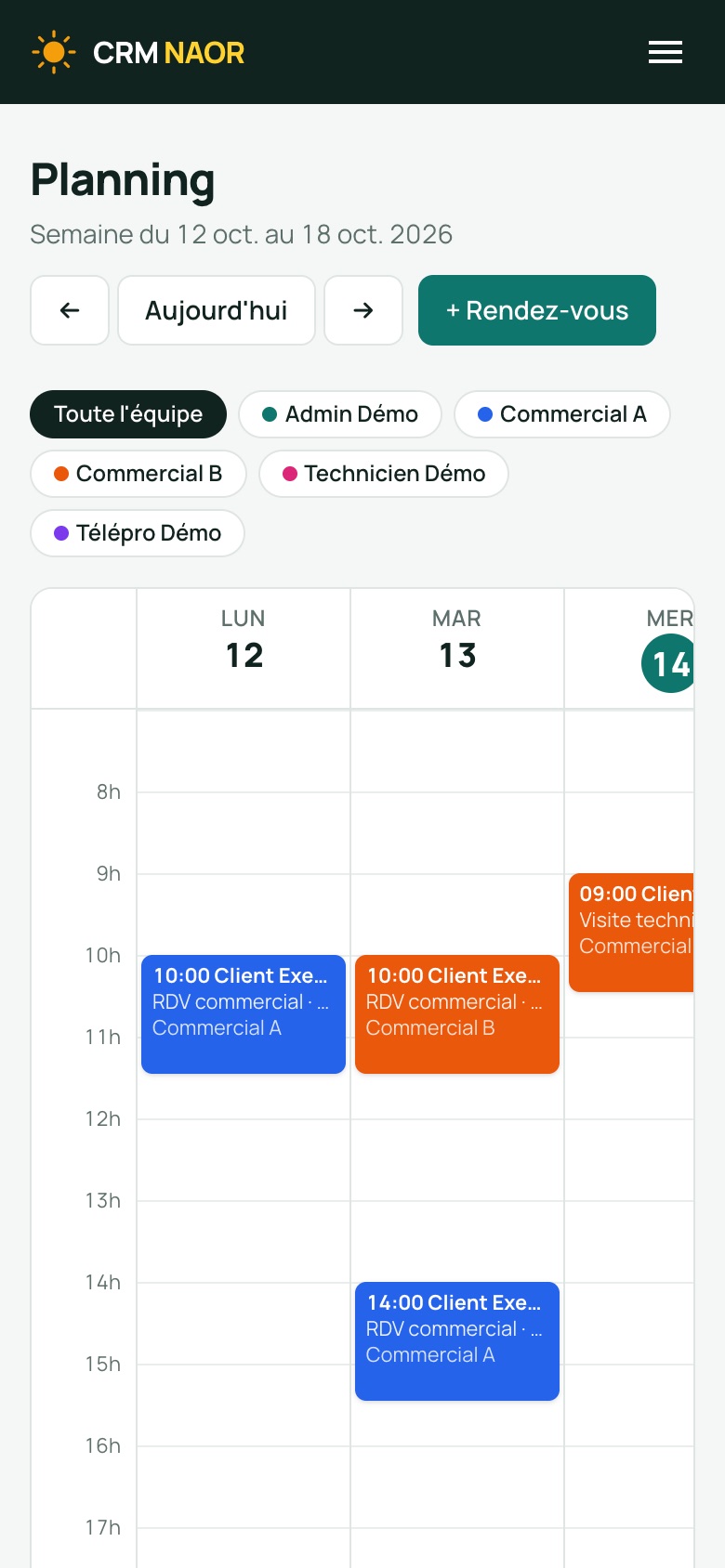Open Tuesday 10:00 Commercial B appointment
Image resolution: width=725 pixels, height=1568 pixels.
click(x=457, y=1014)
